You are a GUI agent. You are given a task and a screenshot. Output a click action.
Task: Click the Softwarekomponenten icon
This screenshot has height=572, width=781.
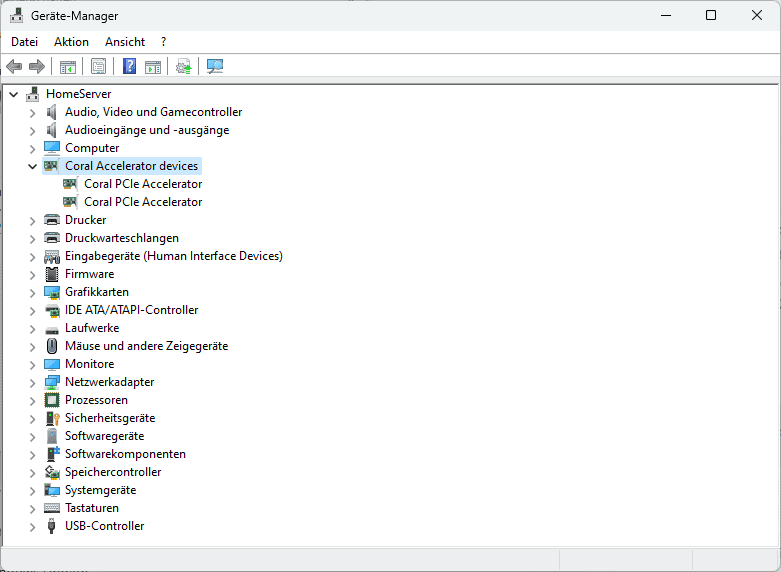click(x=52, y=454)
